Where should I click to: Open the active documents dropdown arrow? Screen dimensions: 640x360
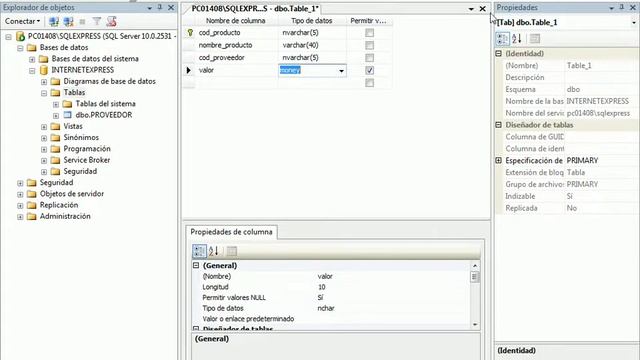tap(471, 9)
